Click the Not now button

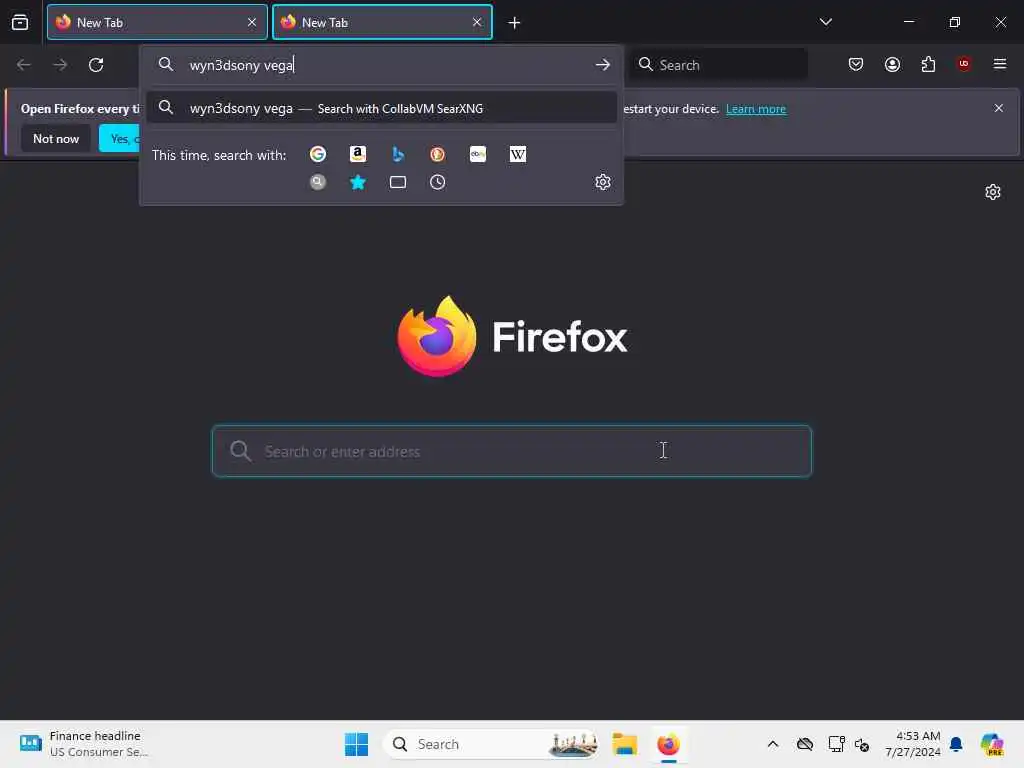56,138
